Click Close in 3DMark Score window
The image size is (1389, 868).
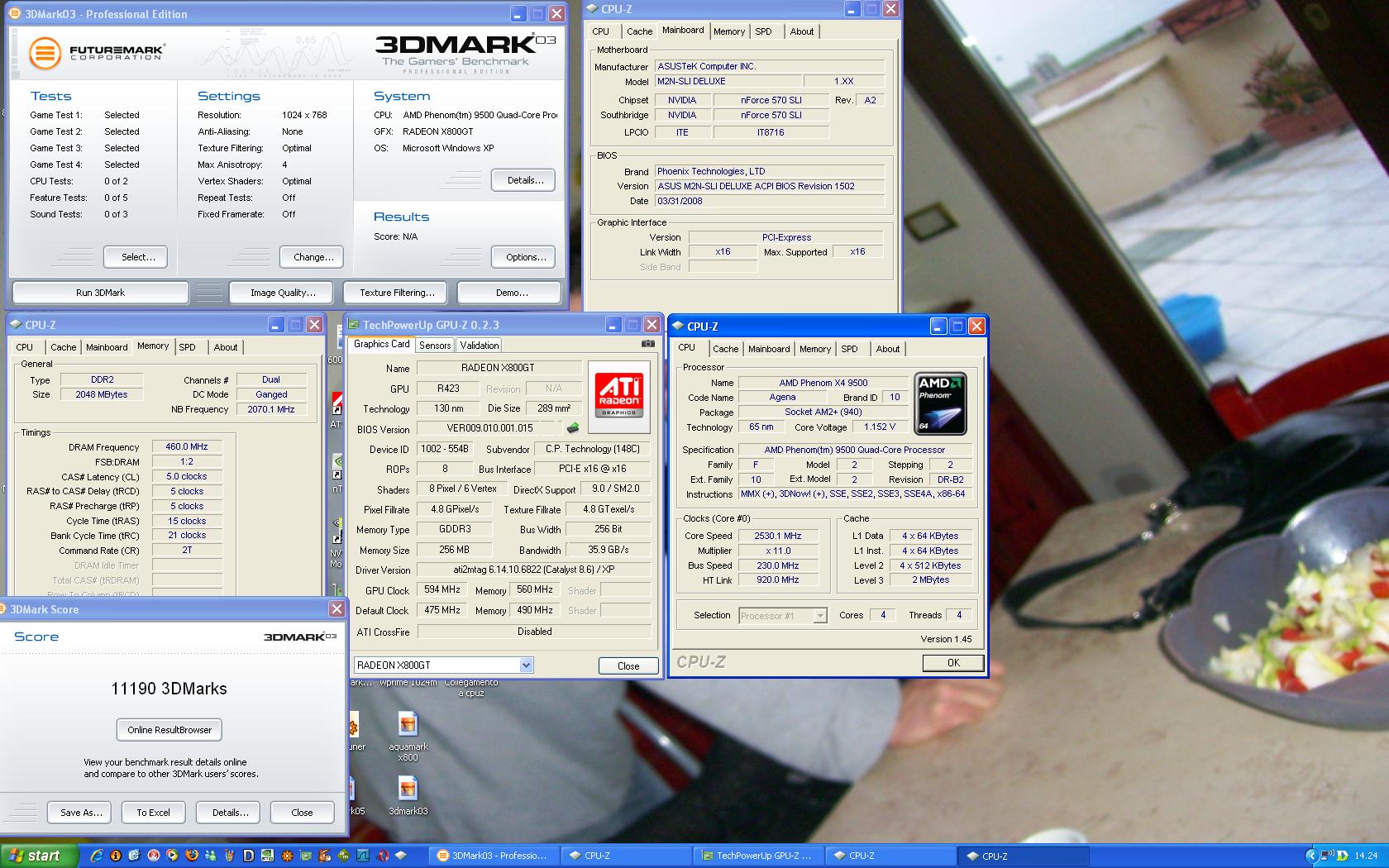[x=303, y=813]
